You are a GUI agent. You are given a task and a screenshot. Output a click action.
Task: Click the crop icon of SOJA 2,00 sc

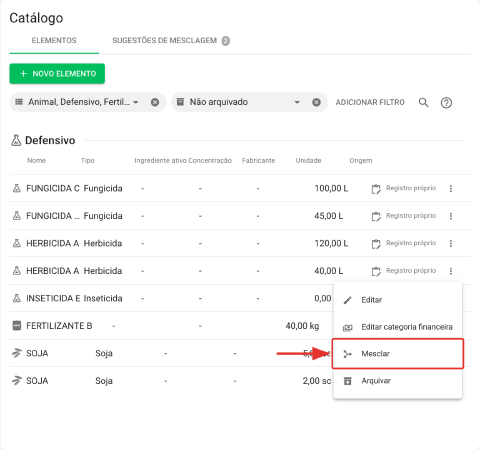pyautogui.click(x=17, y=380)
